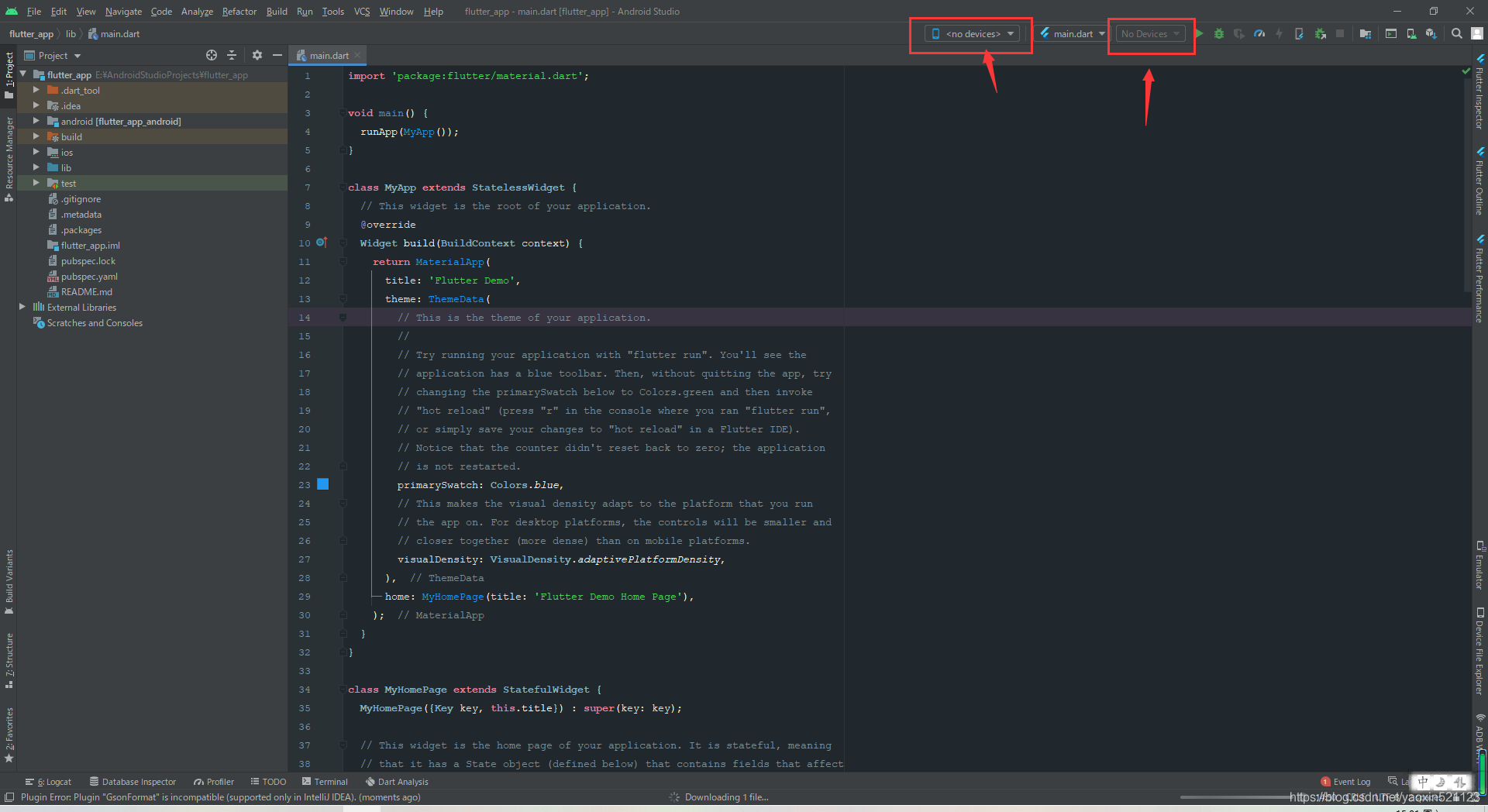1488x812 pixels.
Task: Open the Database Inspector tool window
Action: [x=133, y=782]
